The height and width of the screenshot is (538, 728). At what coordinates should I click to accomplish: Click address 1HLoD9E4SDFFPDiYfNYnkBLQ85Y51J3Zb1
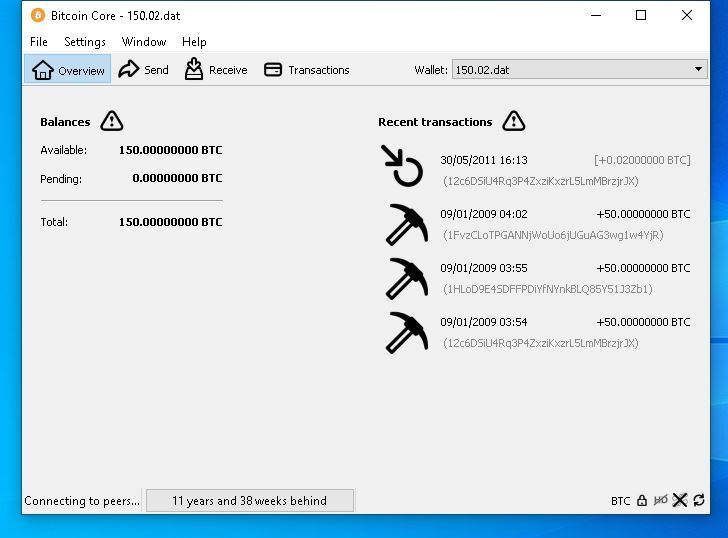[548, 289]
